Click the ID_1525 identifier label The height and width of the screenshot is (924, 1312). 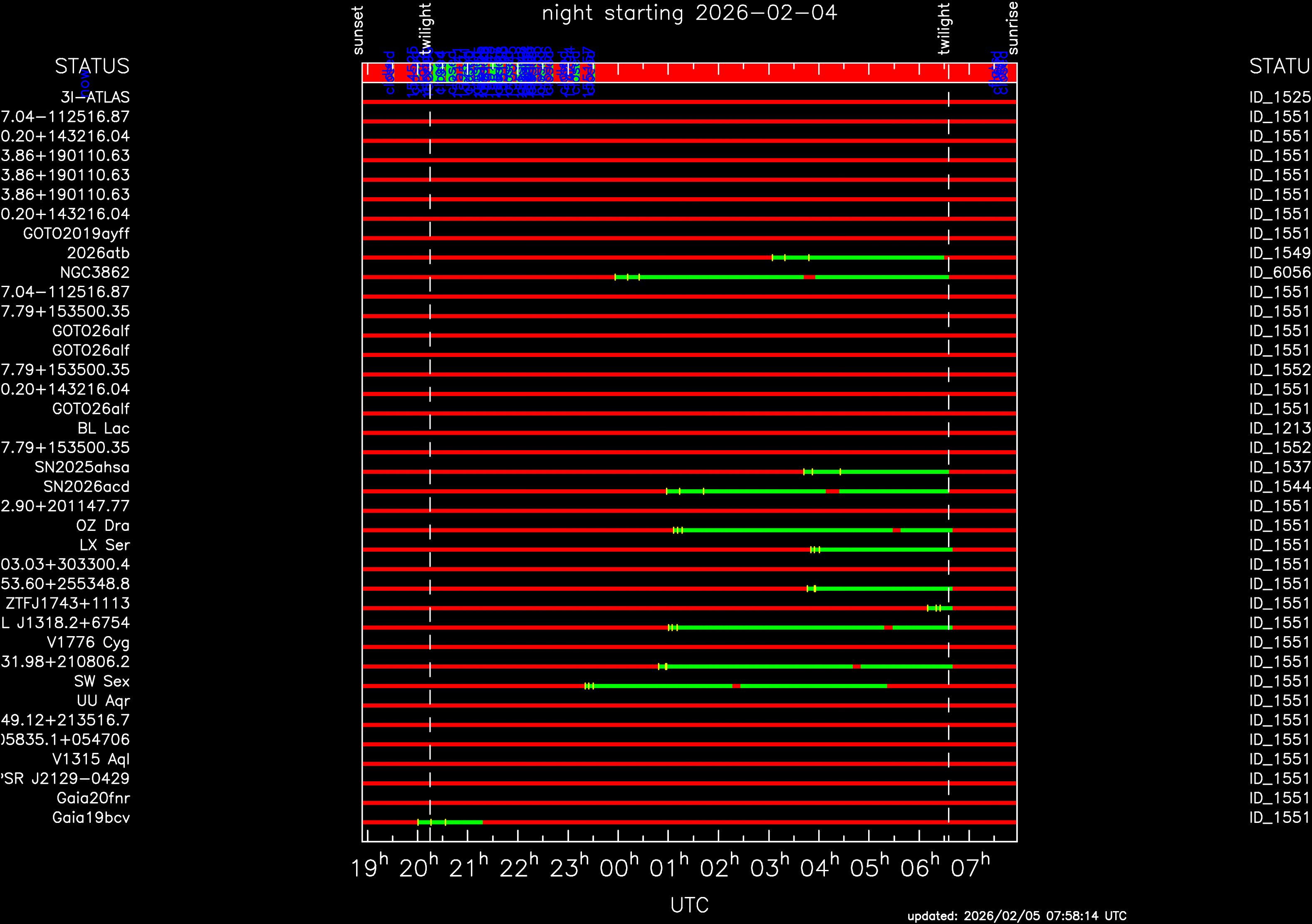(x=1280, y=97)
